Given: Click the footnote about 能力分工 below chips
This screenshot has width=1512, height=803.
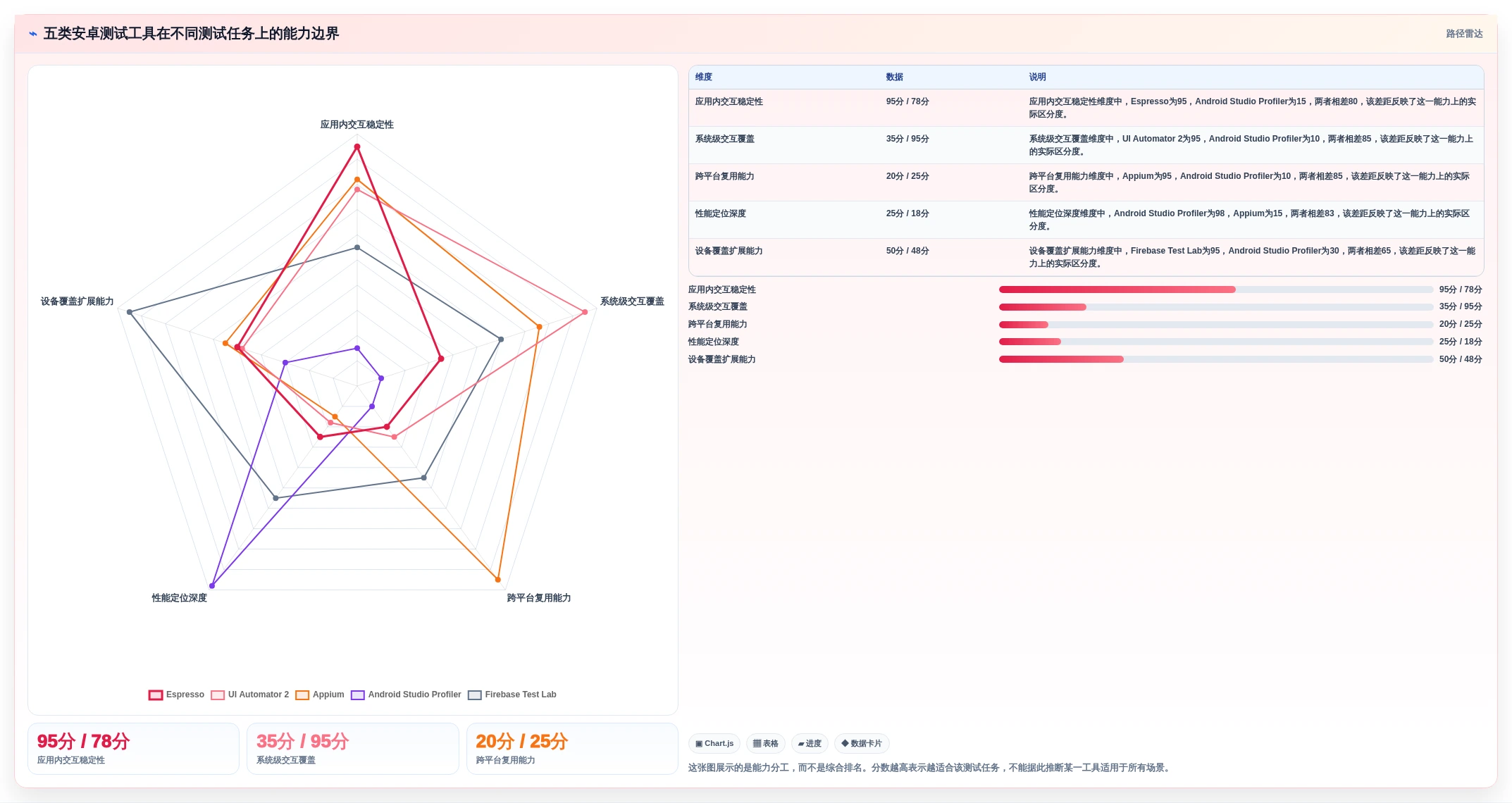Looking at the screenshot, I should tap(931, 768).
